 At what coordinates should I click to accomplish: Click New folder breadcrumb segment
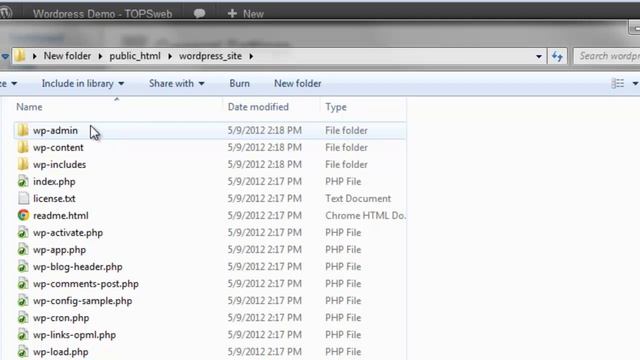click(x=67, y=56)
